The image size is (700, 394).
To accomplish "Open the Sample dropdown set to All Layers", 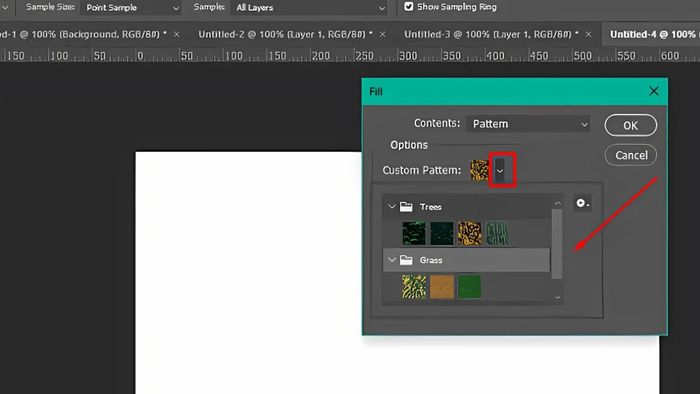I will click(308, 8).
